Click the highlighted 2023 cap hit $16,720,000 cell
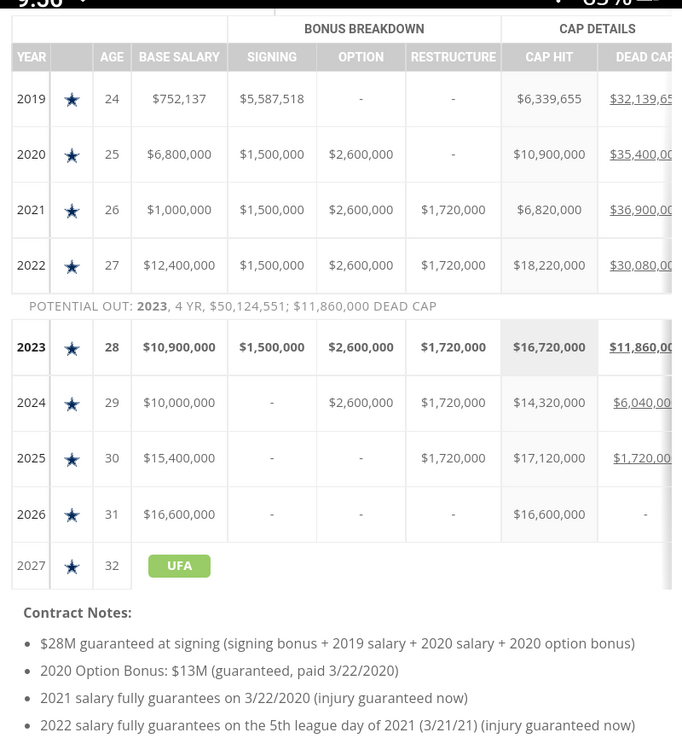Image resolution: width=682 pixels, height=750 pixels. click(549, 347)
